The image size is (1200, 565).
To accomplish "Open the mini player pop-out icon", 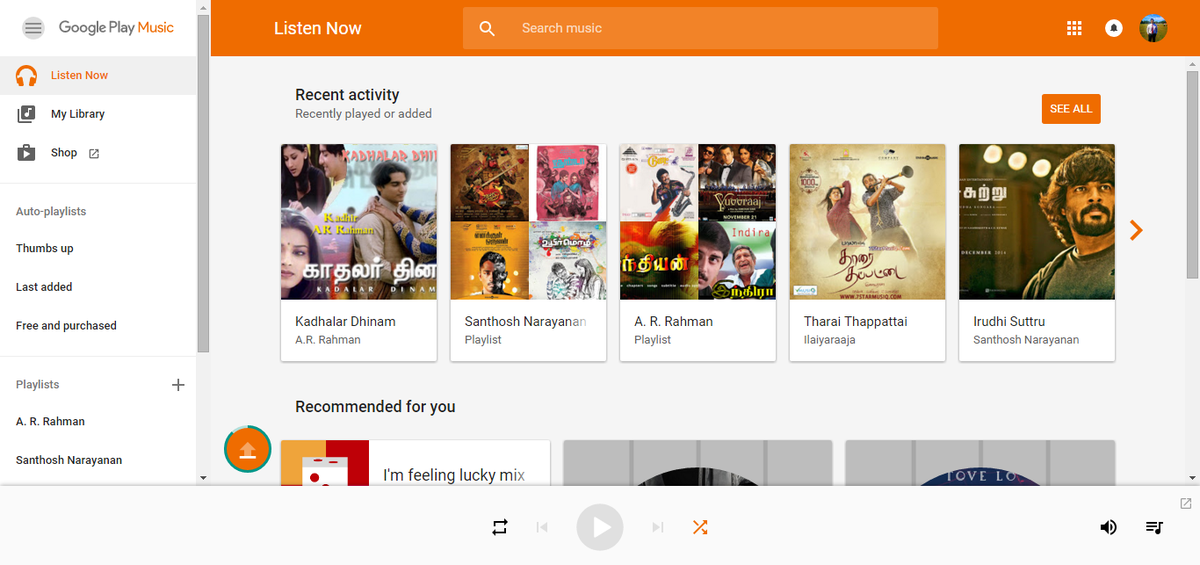I will click(1186, 503).
